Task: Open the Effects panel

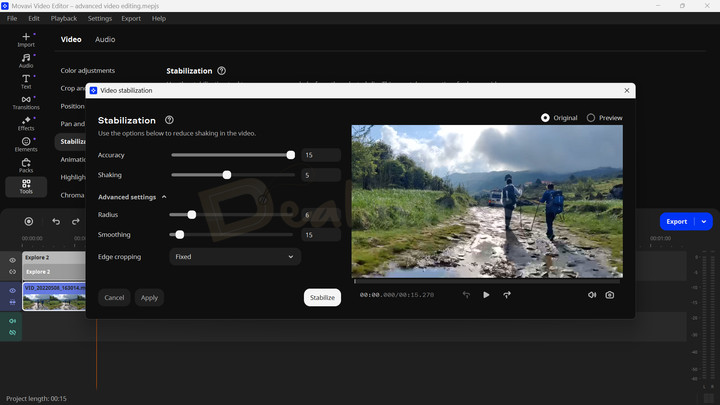Action: pyautogui.click(x=26, y=123)
